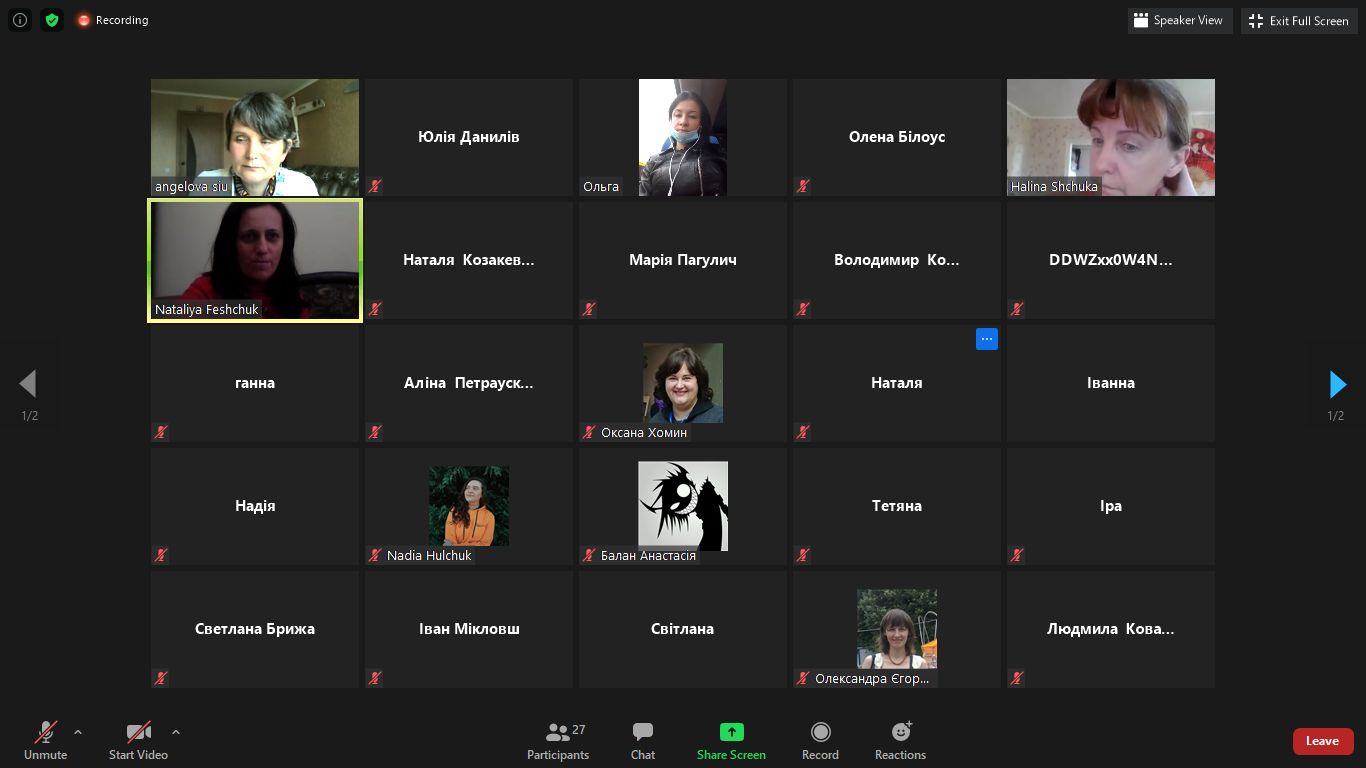Open the Participants panel

pyautogui.click(x=558, y=741)
